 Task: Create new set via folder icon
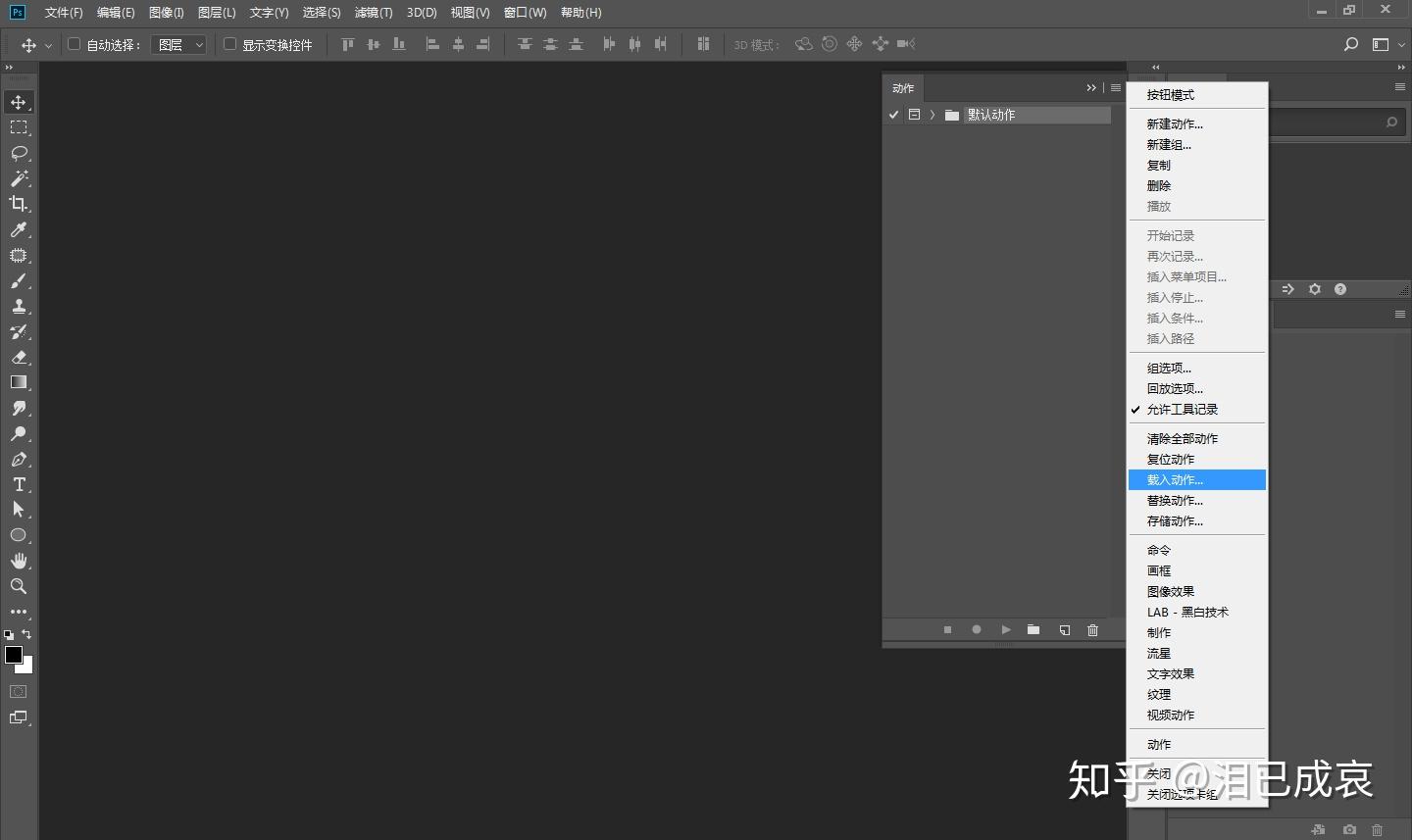point(1034,630)
